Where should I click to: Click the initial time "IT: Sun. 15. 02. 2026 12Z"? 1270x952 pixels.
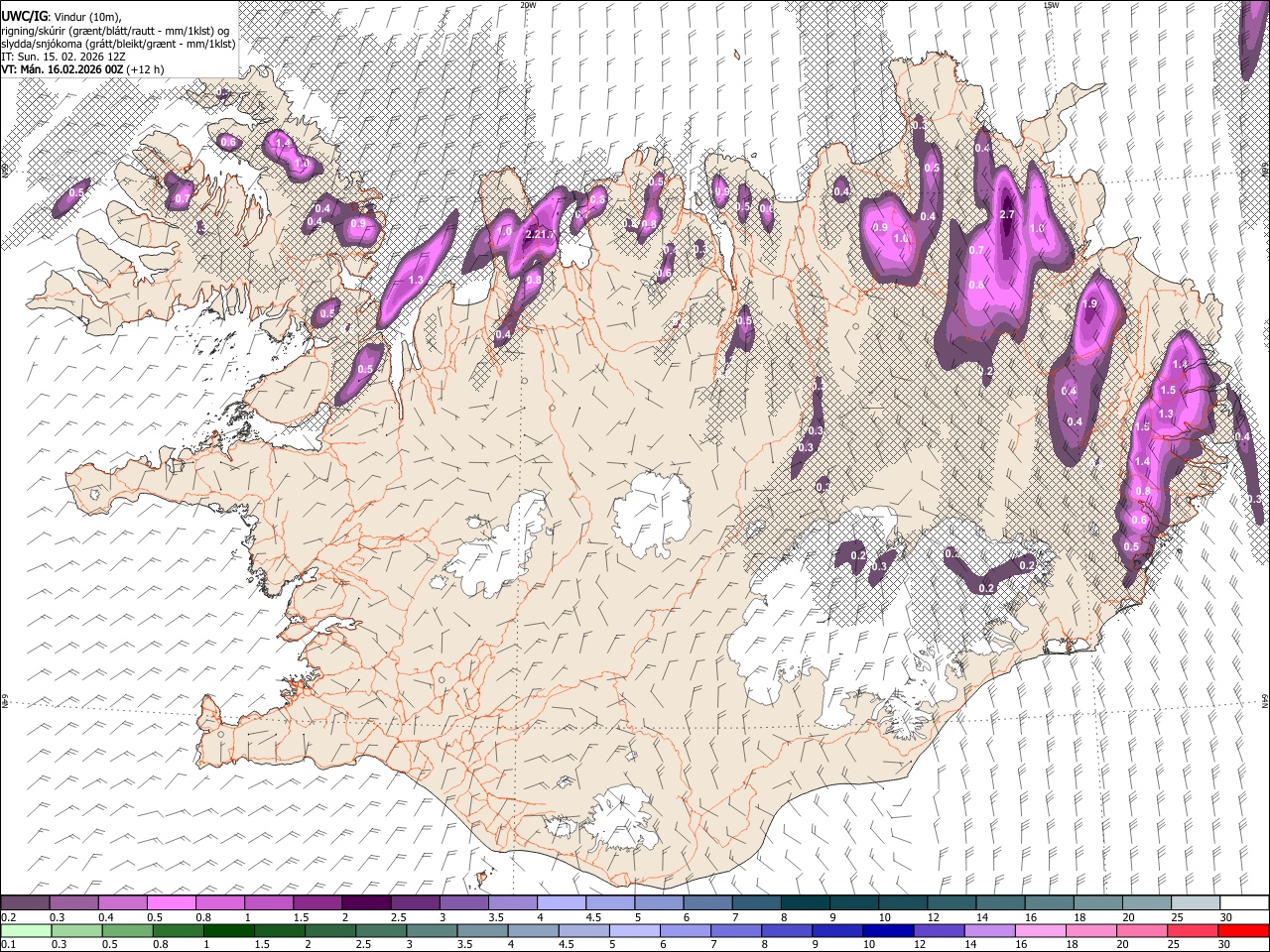click(x=64, y=57)
